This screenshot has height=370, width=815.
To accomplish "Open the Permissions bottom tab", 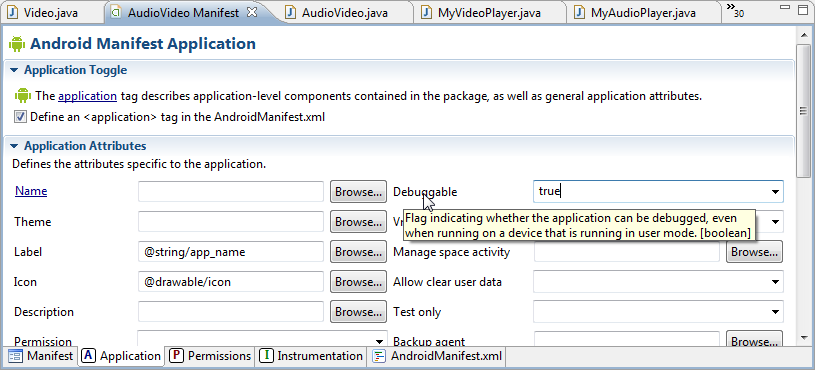I will [211, 356].
